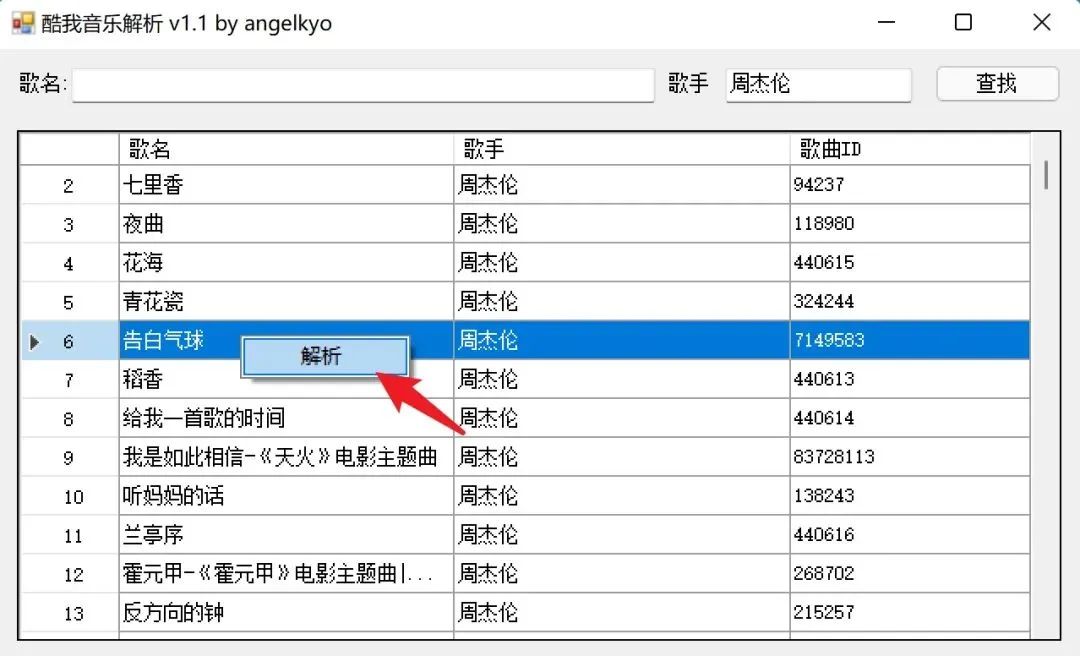This screenshot has width=1080, height=656.
Task: Click 周杰伦 singer cell in 反方向的钟 row
Action: click(x=621, y=613)
